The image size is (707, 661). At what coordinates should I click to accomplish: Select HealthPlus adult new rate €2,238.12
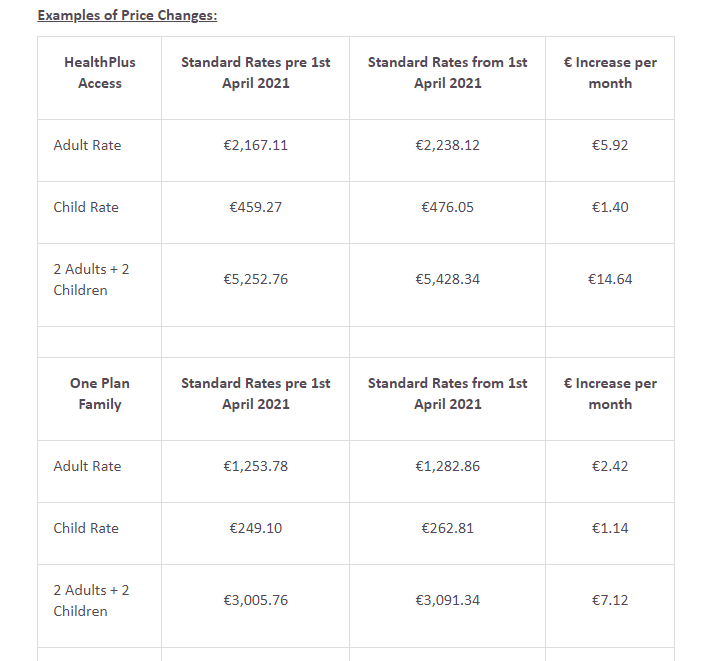[447, 145]
